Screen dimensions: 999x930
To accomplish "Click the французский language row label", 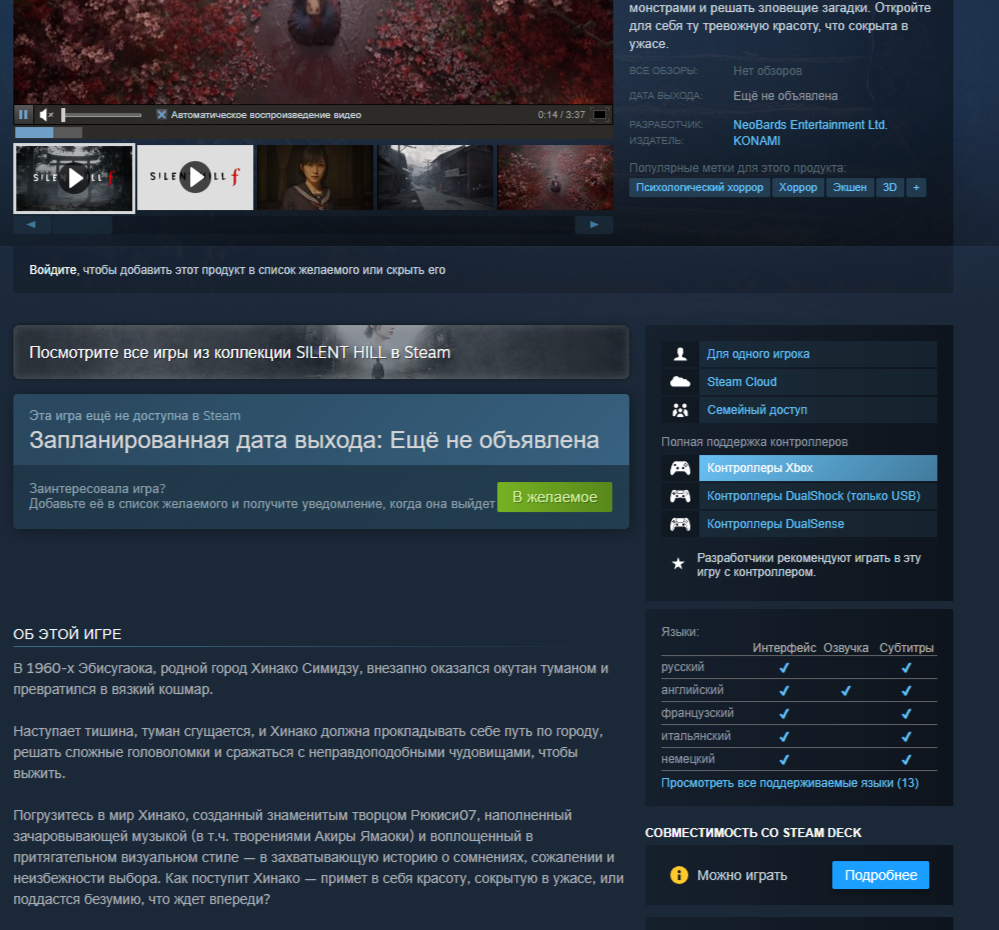I will [697, 713].
